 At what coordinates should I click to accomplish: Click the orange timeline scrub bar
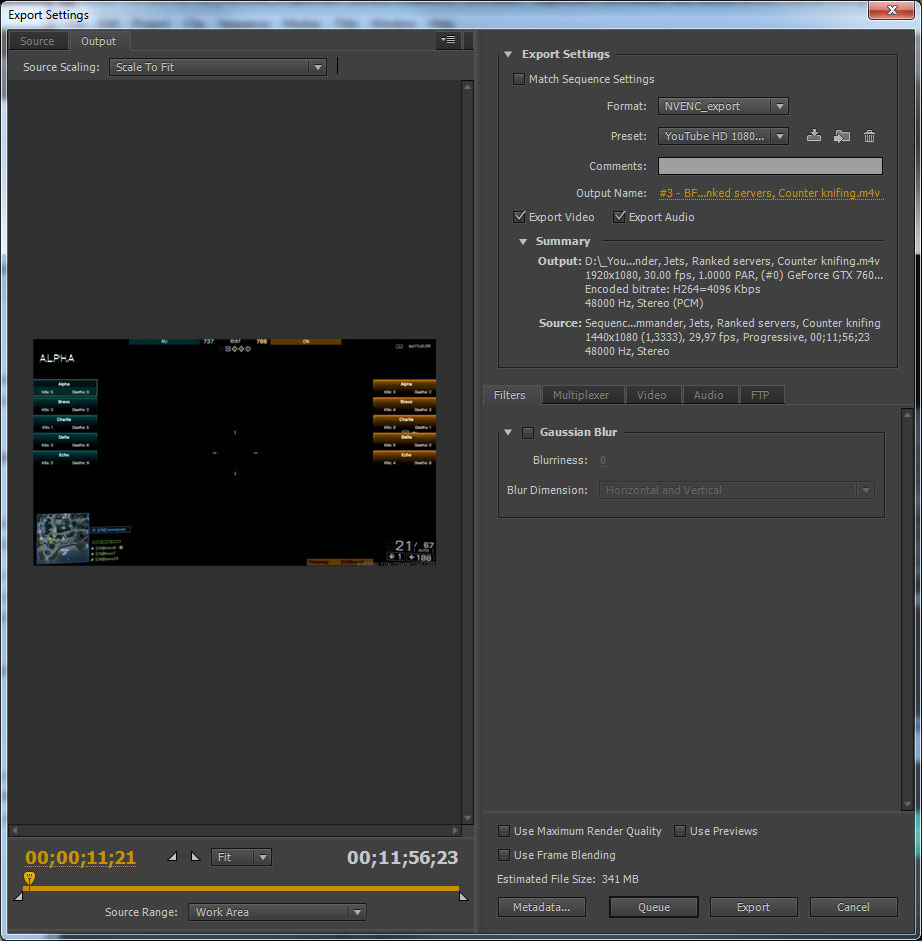pos(241,888)
